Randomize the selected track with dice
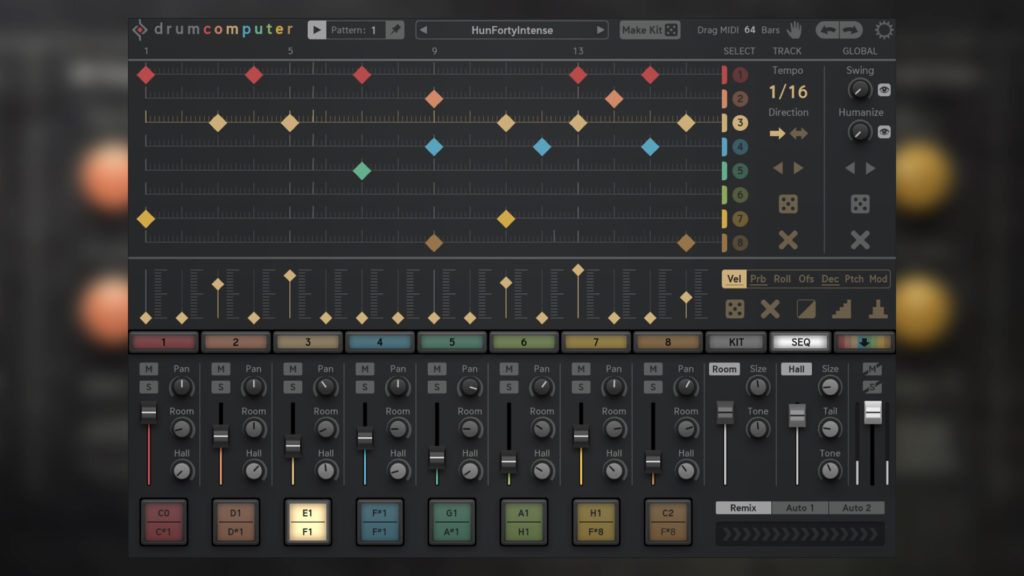 point(788,204)
